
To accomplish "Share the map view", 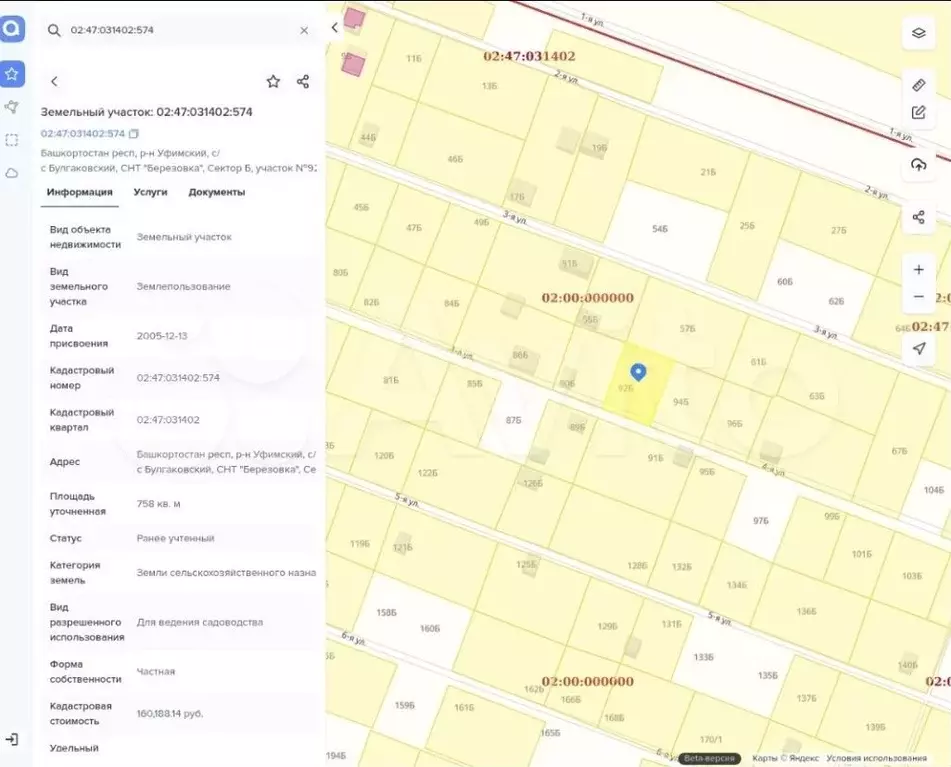I will [919, 217].
